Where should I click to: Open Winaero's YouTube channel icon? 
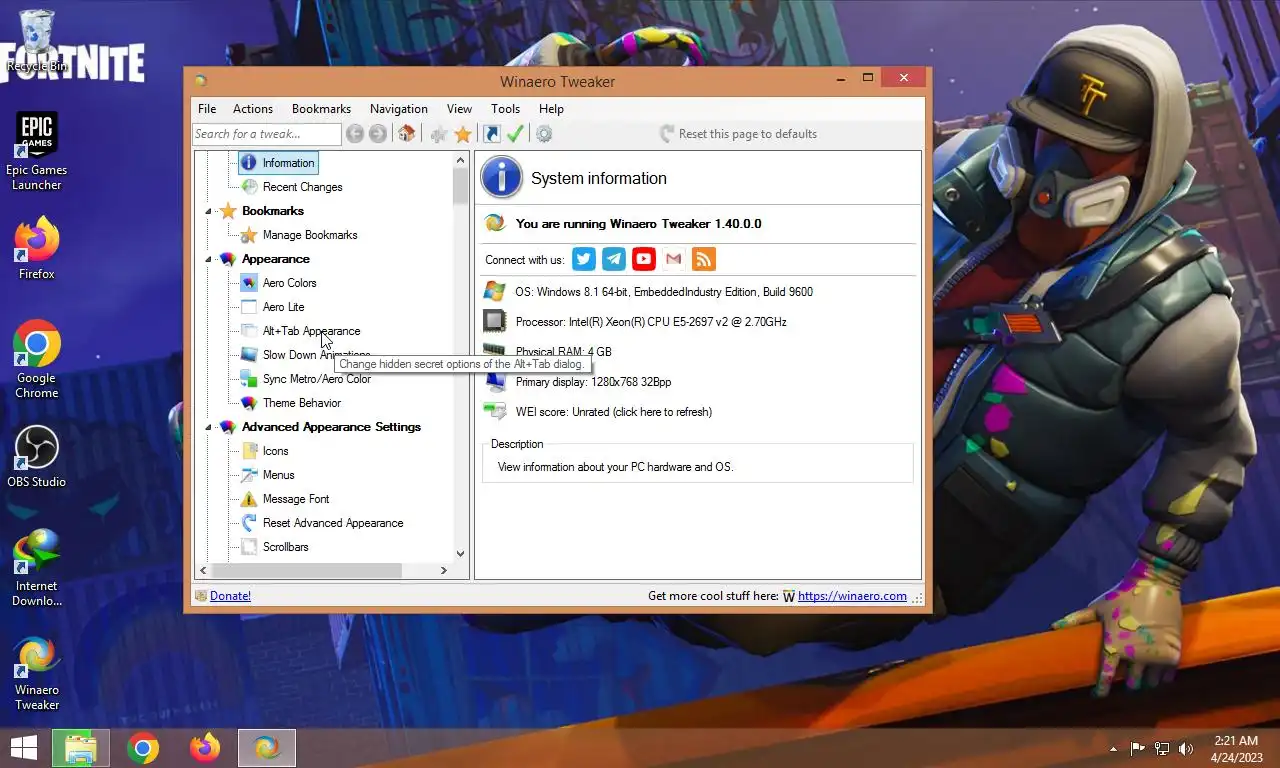point(644,259)
